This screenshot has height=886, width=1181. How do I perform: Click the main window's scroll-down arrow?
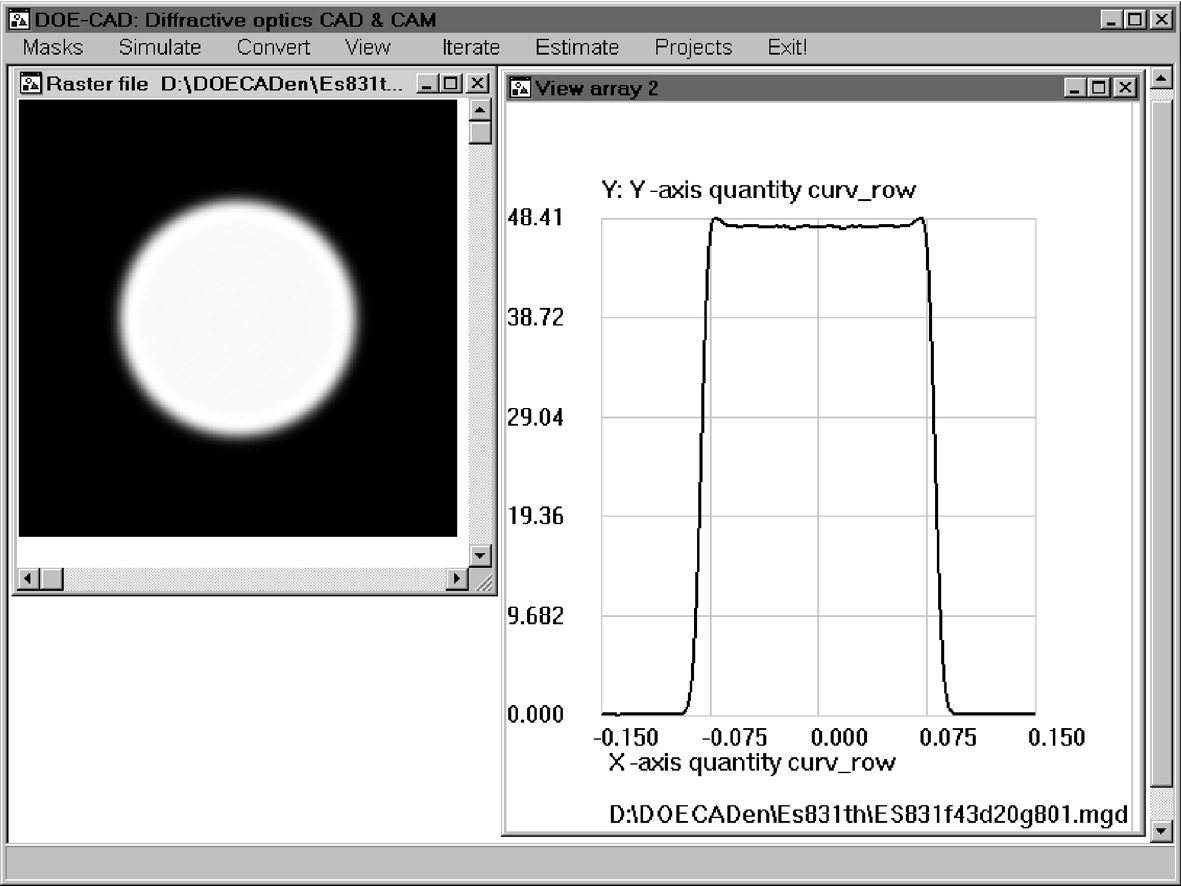click(1160, 829)
